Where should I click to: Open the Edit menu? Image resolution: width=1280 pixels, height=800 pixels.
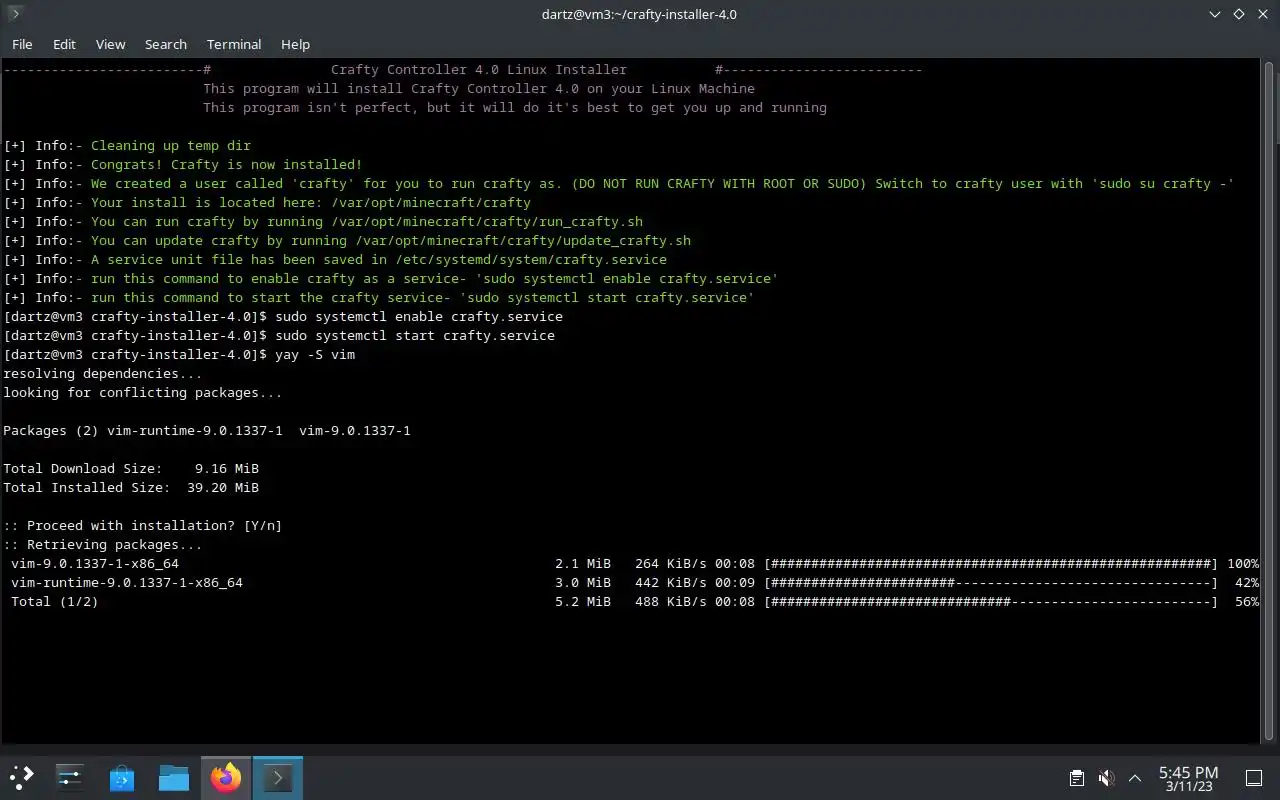(64, 44)
